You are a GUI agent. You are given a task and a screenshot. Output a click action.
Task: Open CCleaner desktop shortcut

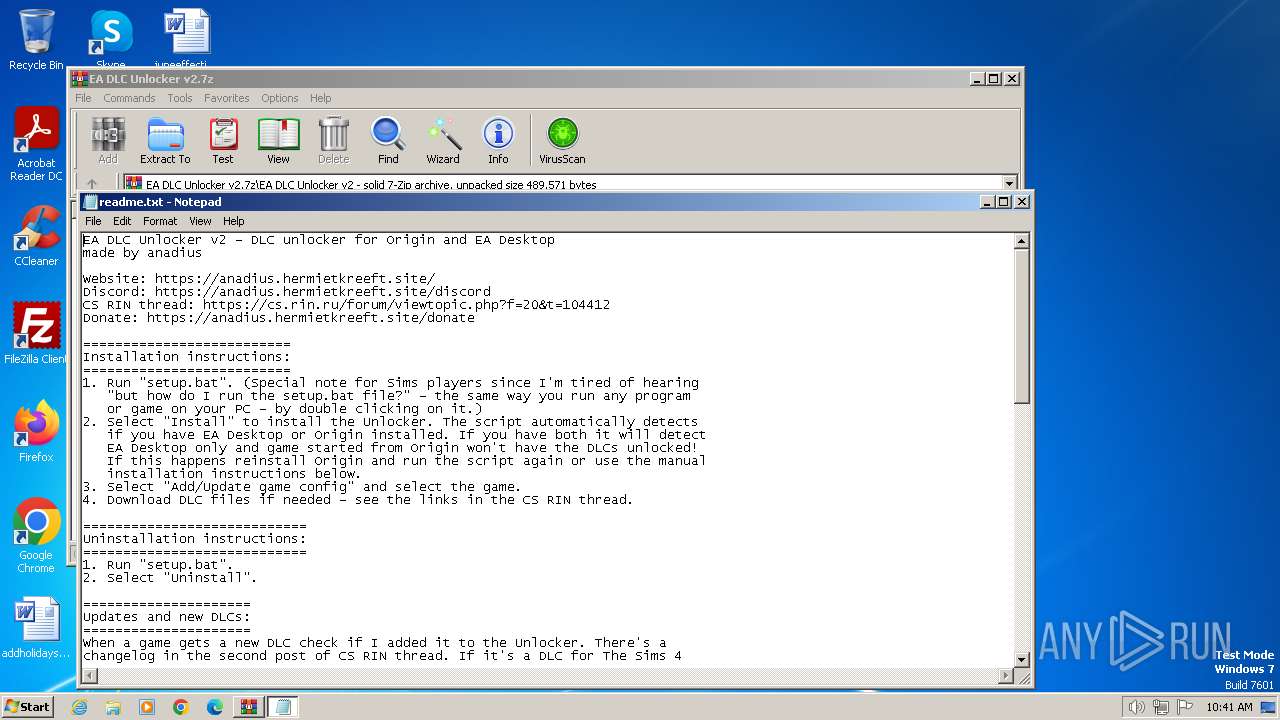[36, 237]
